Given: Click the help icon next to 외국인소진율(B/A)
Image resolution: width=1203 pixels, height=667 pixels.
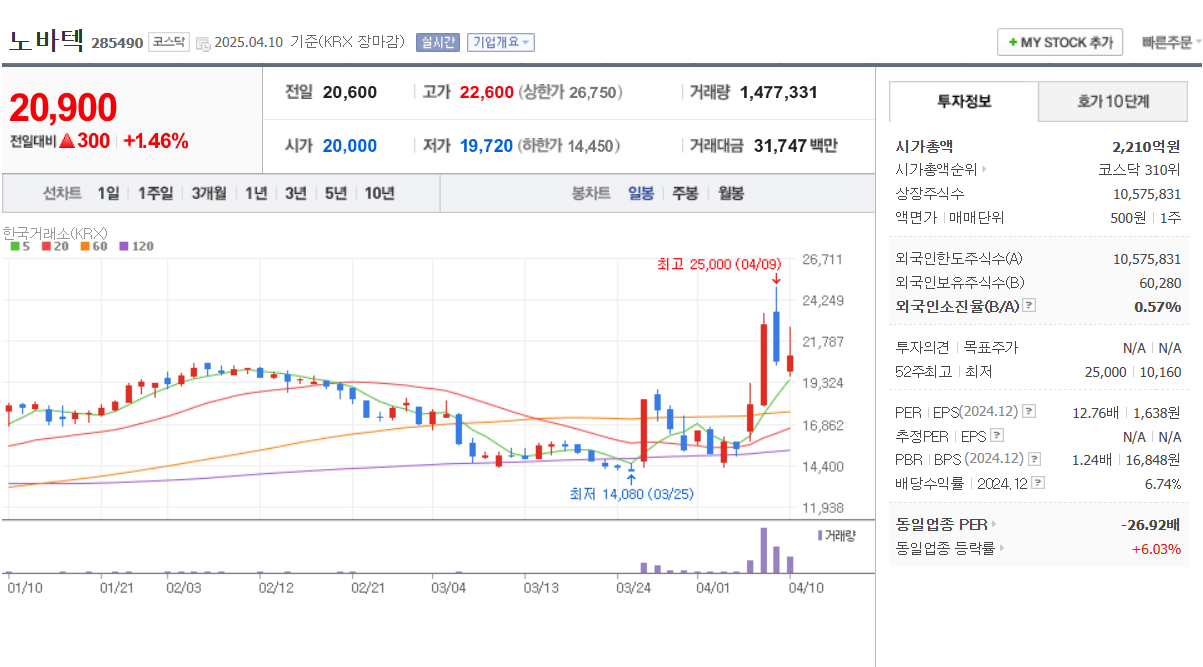Looking at the screenshot, I should point(1029,306).
